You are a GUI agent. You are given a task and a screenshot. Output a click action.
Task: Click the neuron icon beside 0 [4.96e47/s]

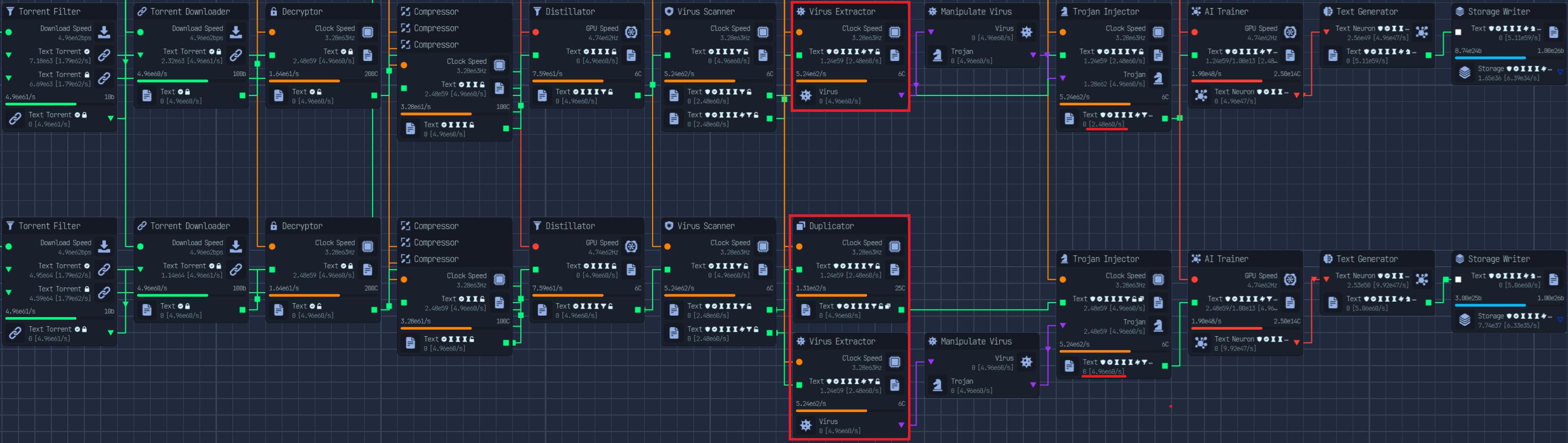point(1201,96)
